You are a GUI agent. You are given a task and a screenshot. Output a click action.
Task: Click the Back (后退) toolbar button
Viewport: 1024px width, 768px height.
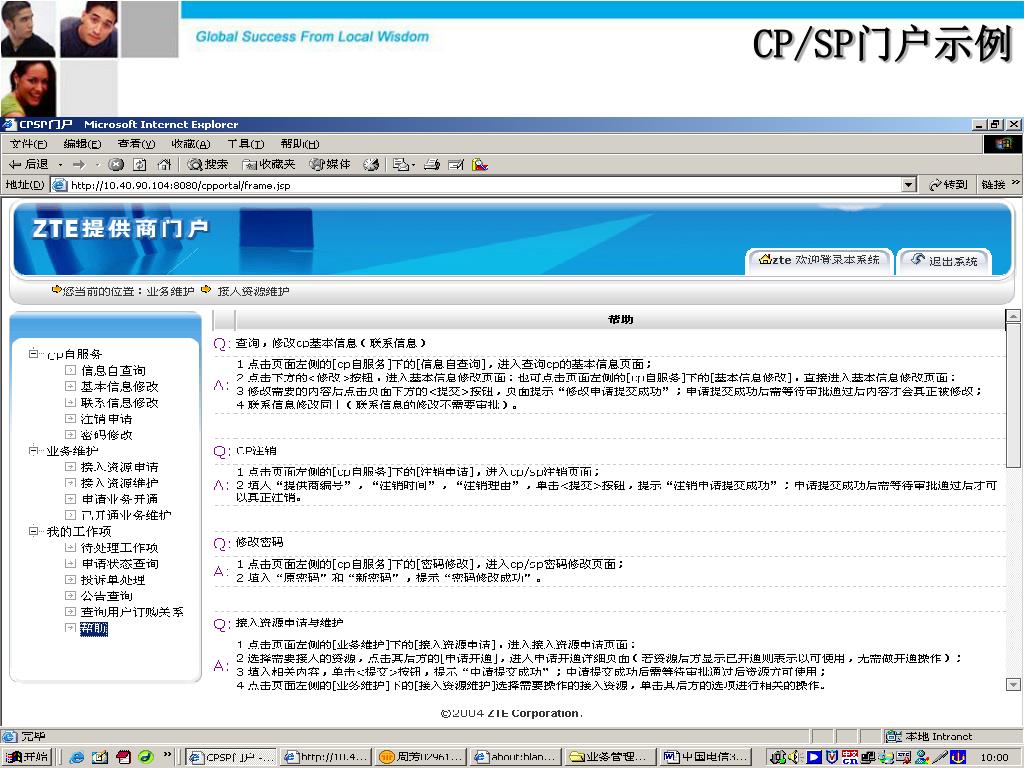(x=29, y=165)
